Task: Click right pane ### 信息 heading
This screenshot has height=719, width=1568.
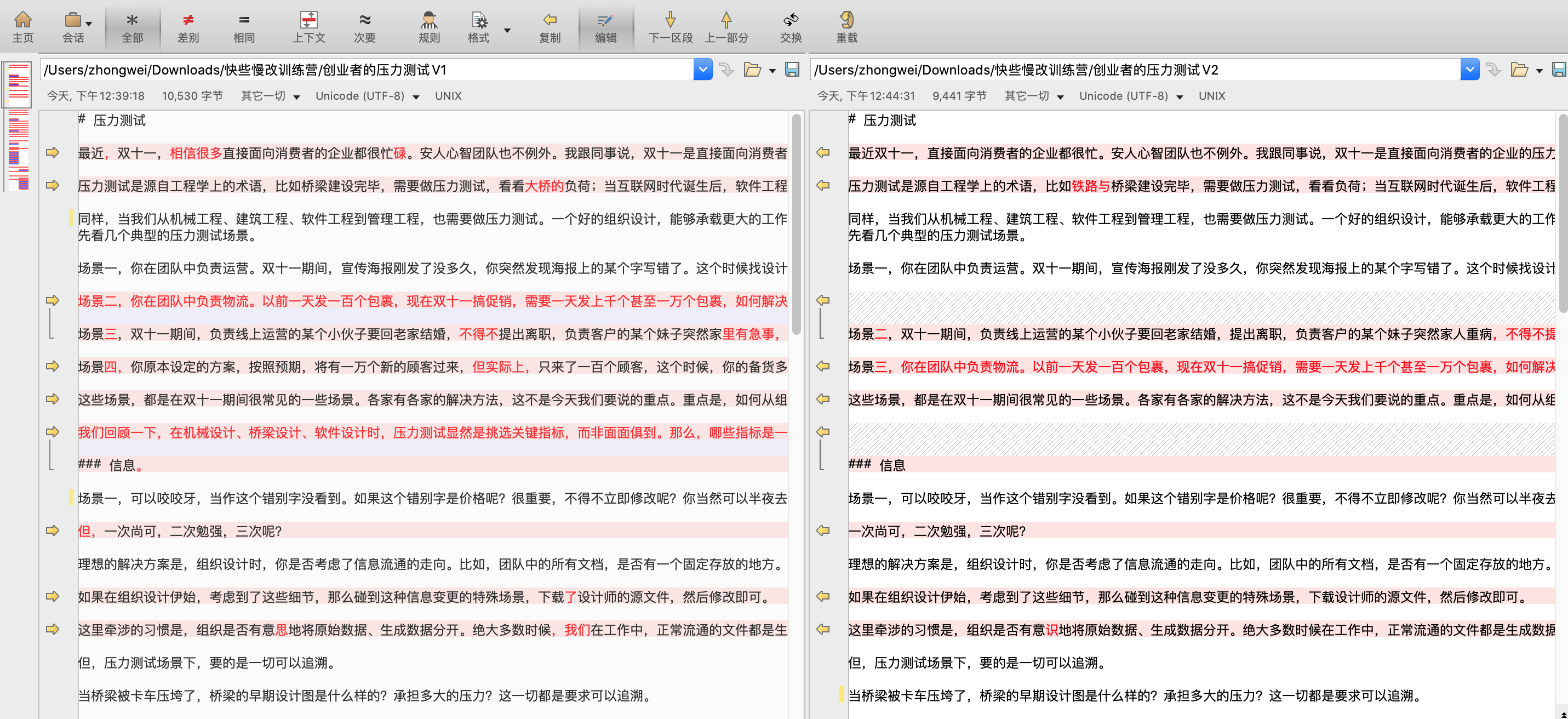Action: (877, 465)
